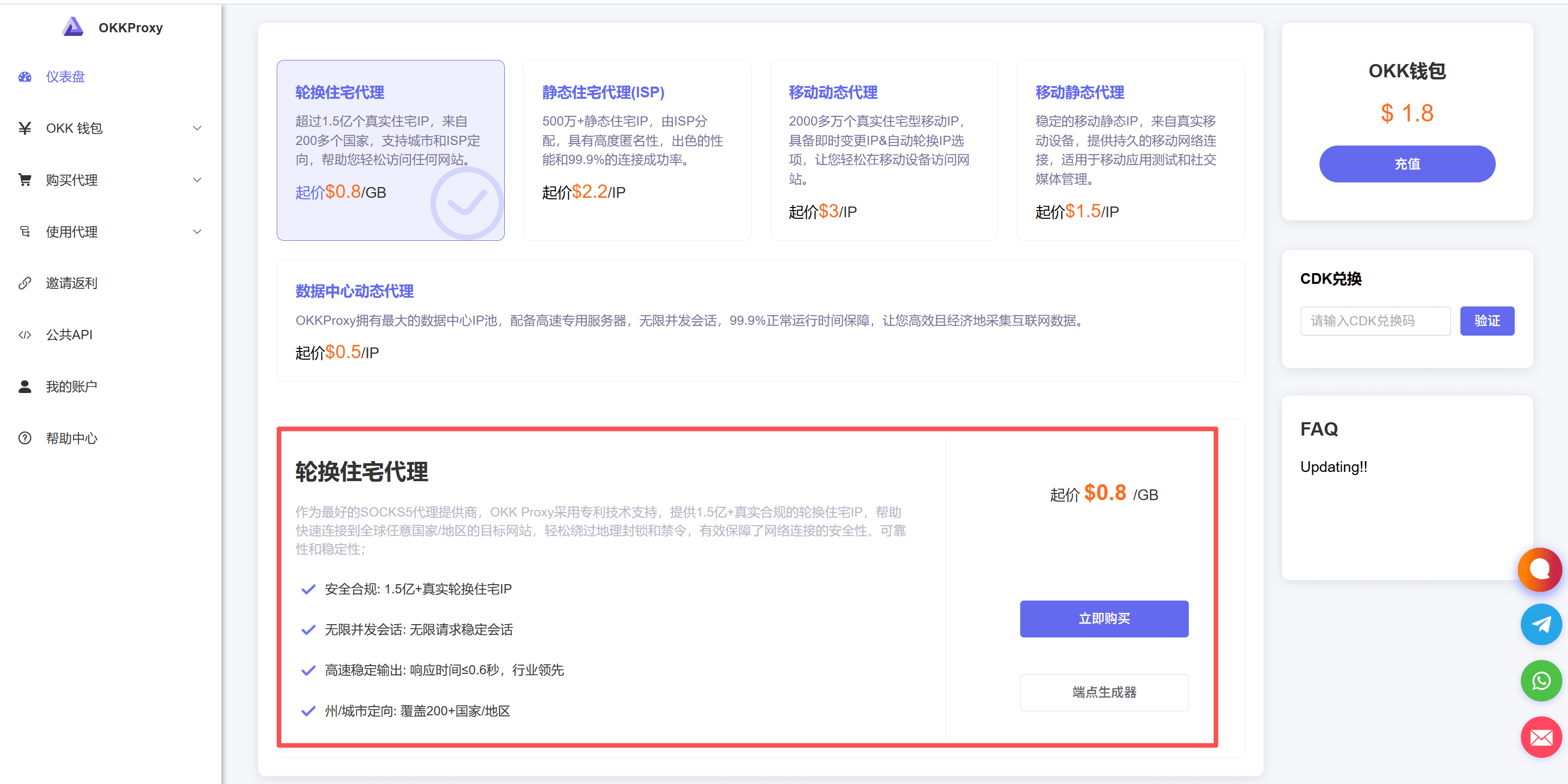Screen dimensions: 1568x784
Task: Click the OKKProxy logo icon
Action: coord(73,27)
